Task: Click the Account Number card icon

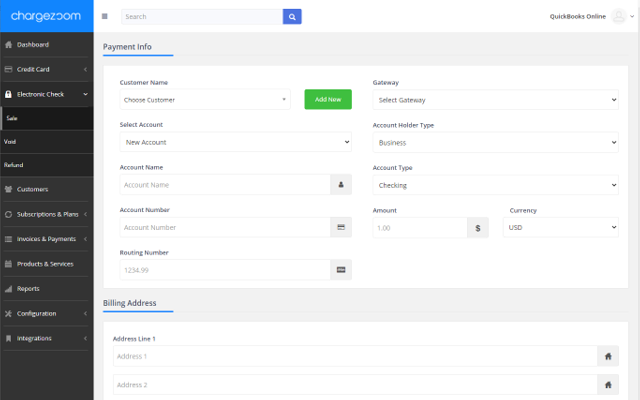Action: point(341,228)
